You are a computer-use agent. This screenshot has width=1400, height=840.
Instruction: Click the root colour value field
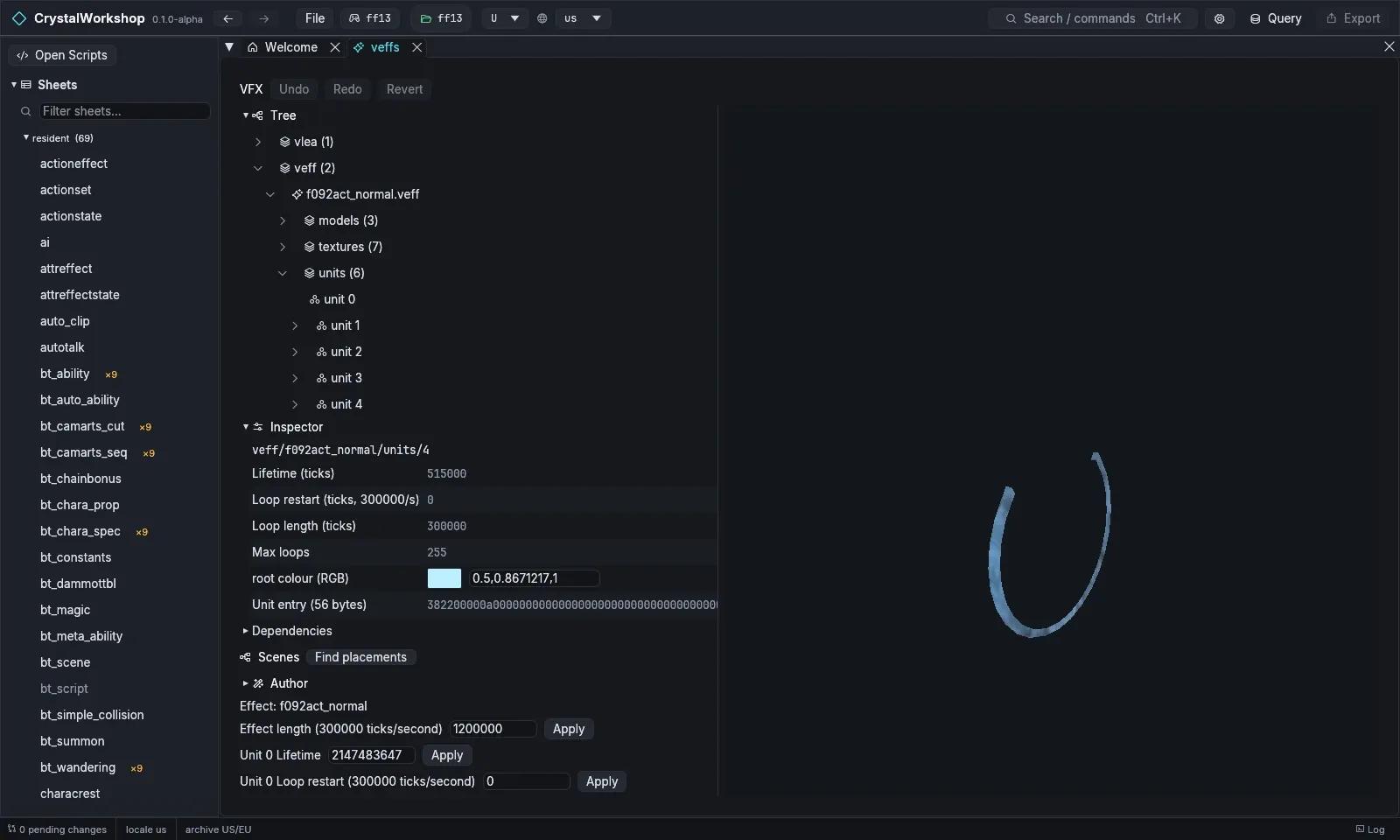coord(535,578)
